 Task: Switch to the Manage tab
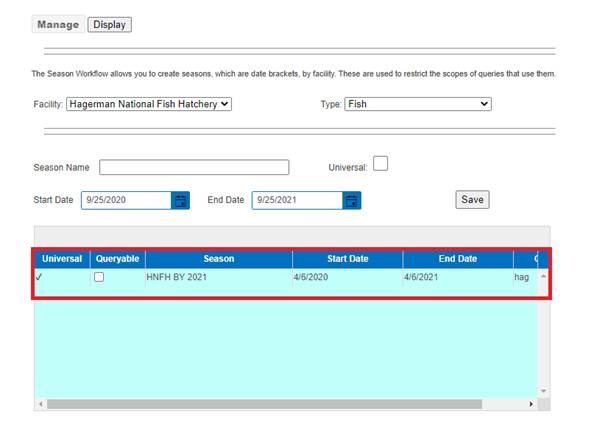click(58, 24)
